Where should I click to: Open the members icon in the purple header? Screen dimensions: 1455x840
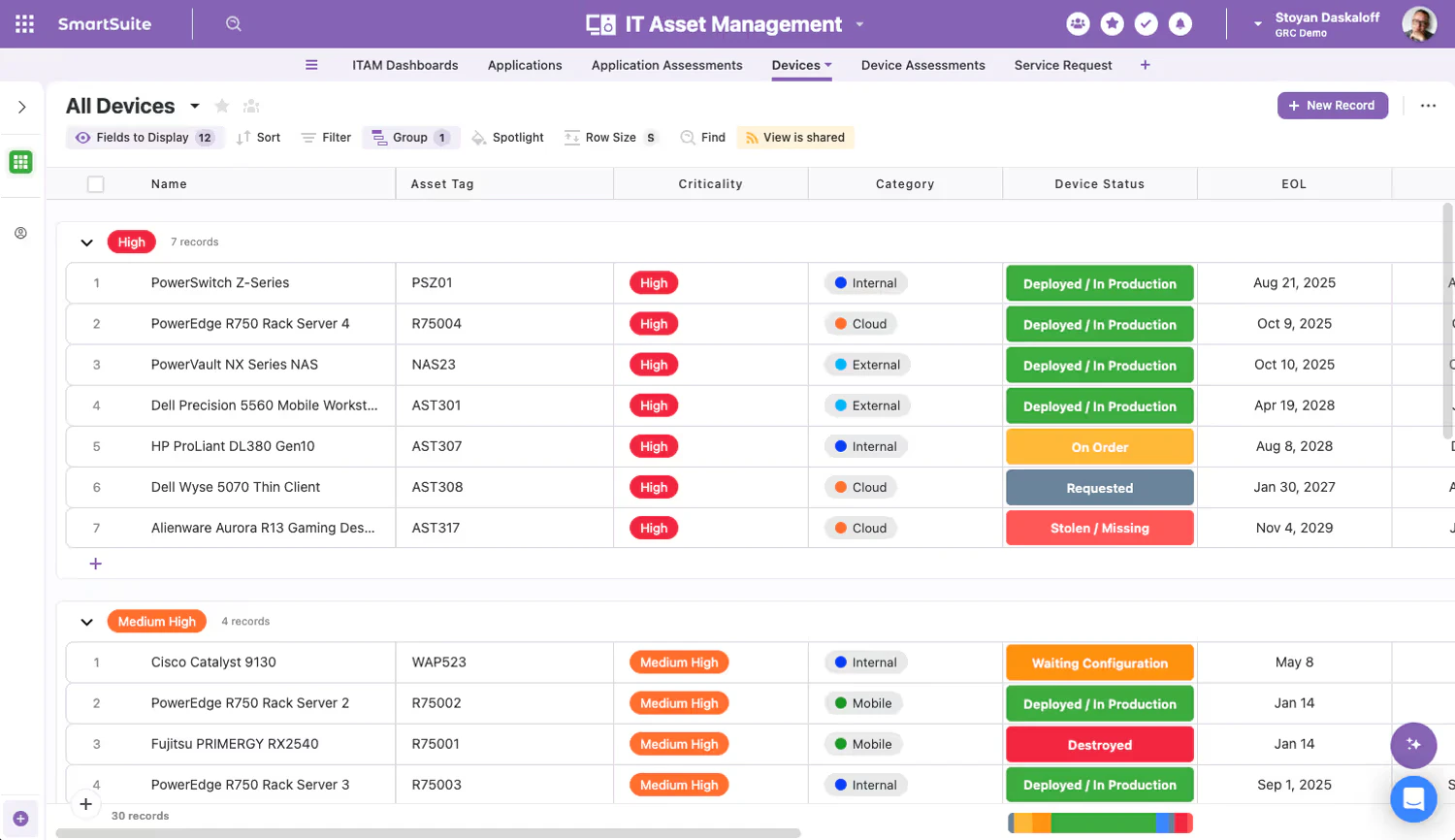[1079, 23]
